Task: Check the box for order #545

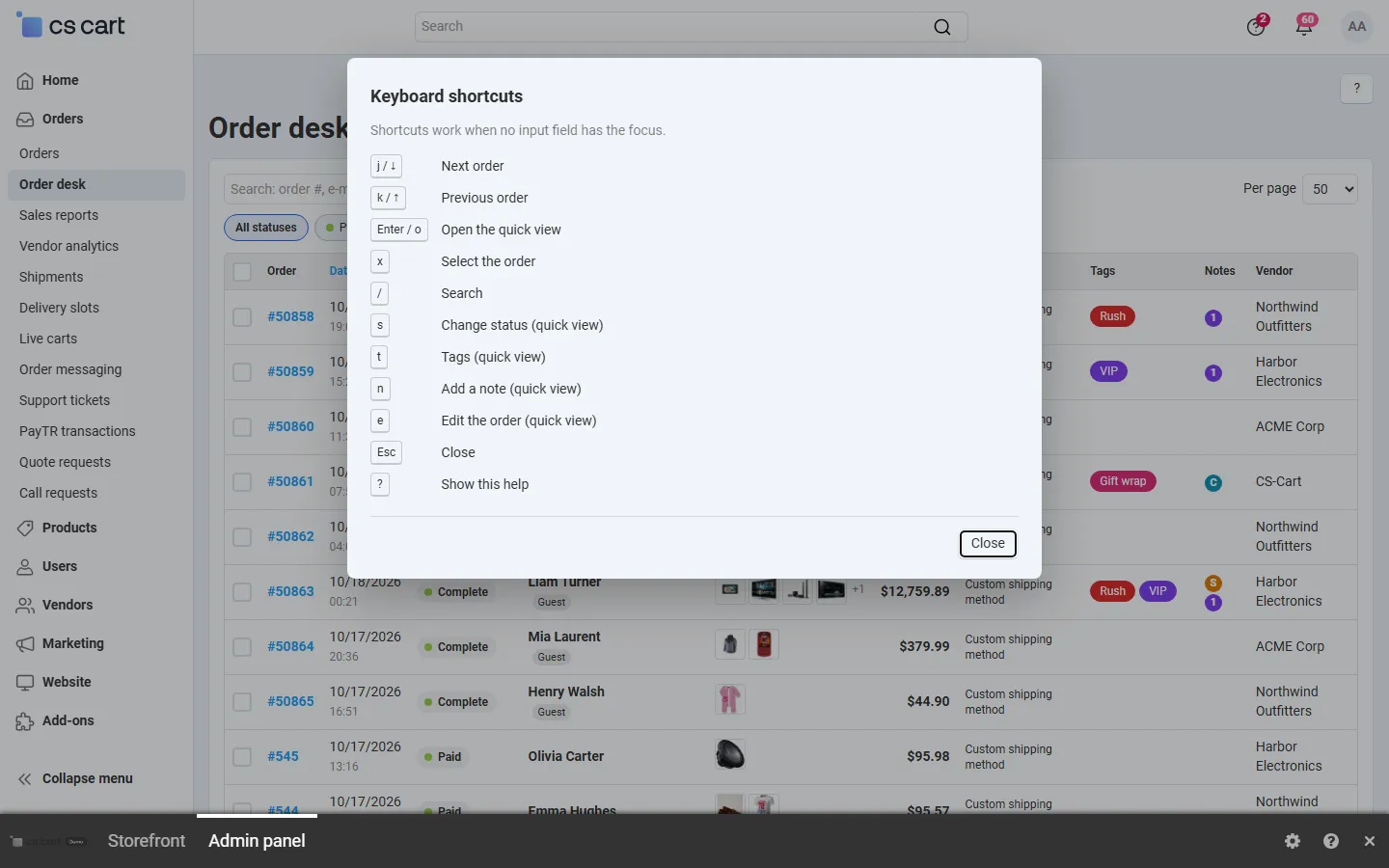Action: (242, 757)
